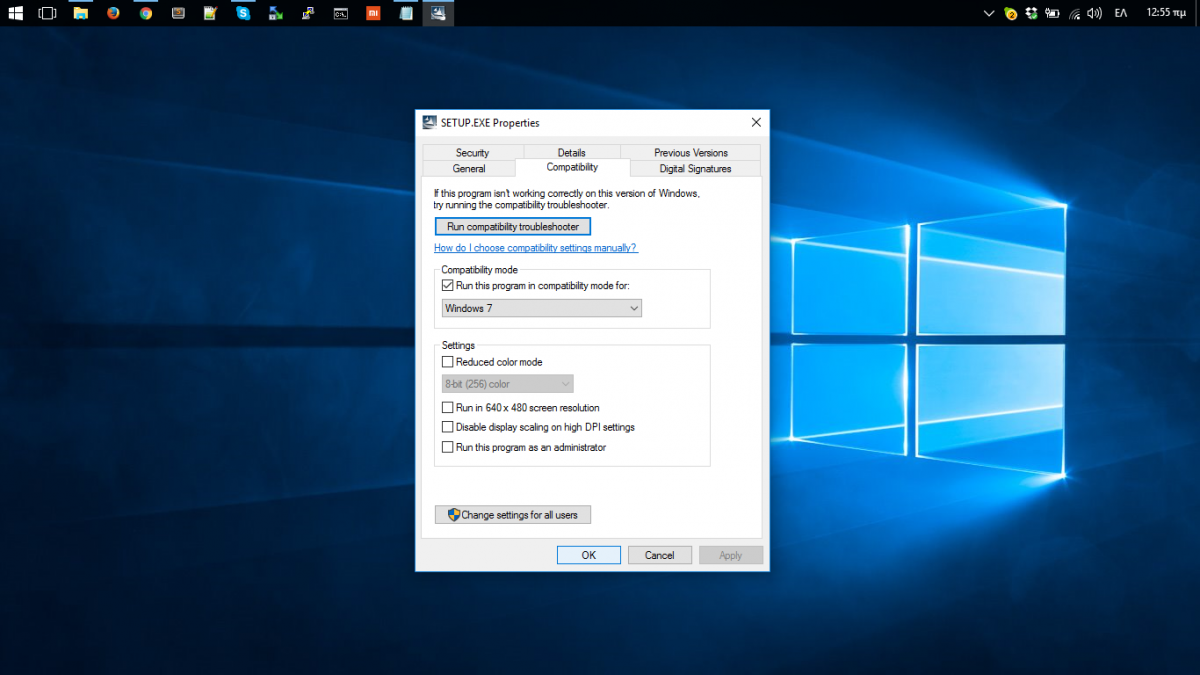Open the 8-bit (256) color dropdown
This screenshot has width=1200, height=675.
click(508, 384)
